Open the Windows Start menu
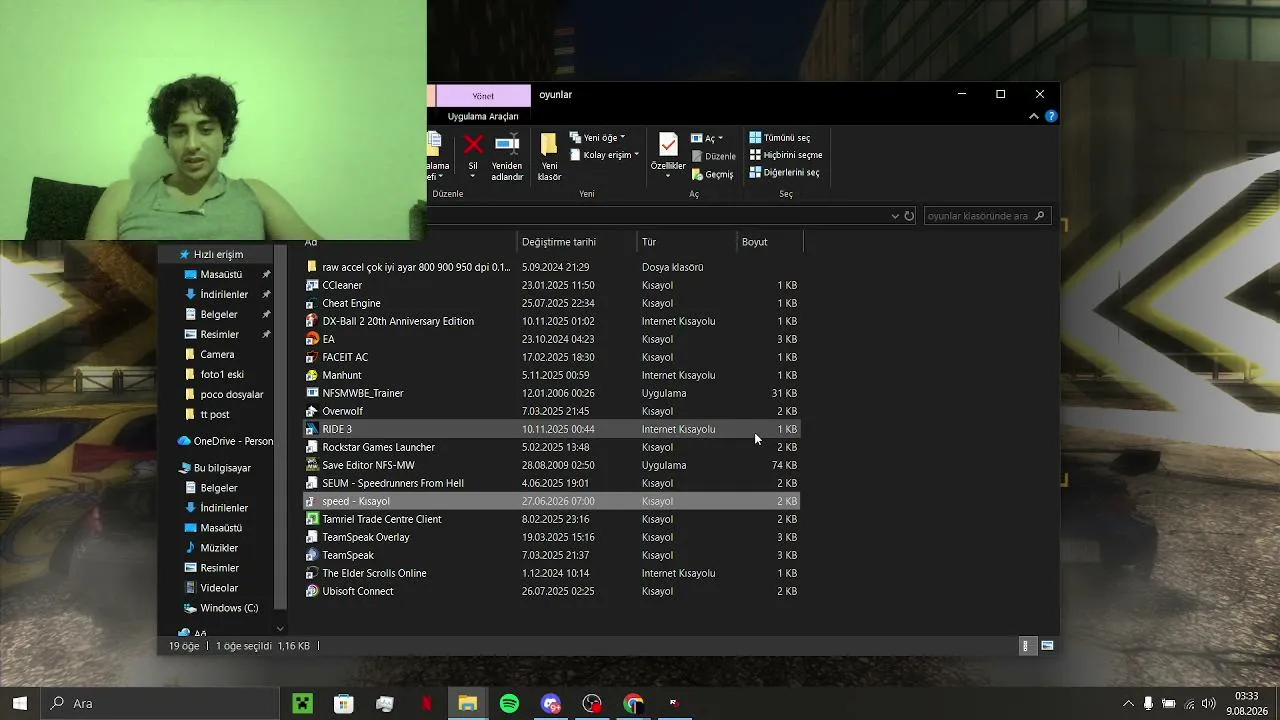The width and height of the screenshot is (1280, 720). [x=20, y=703]
